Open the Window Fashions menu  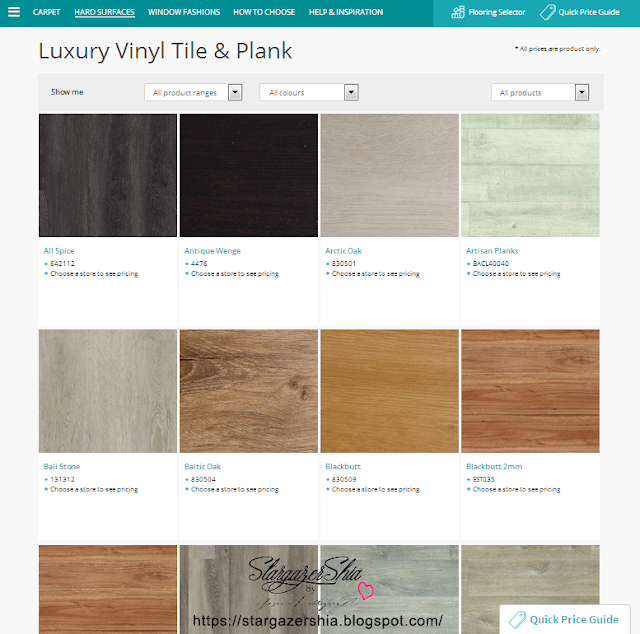tap(184, 12)
